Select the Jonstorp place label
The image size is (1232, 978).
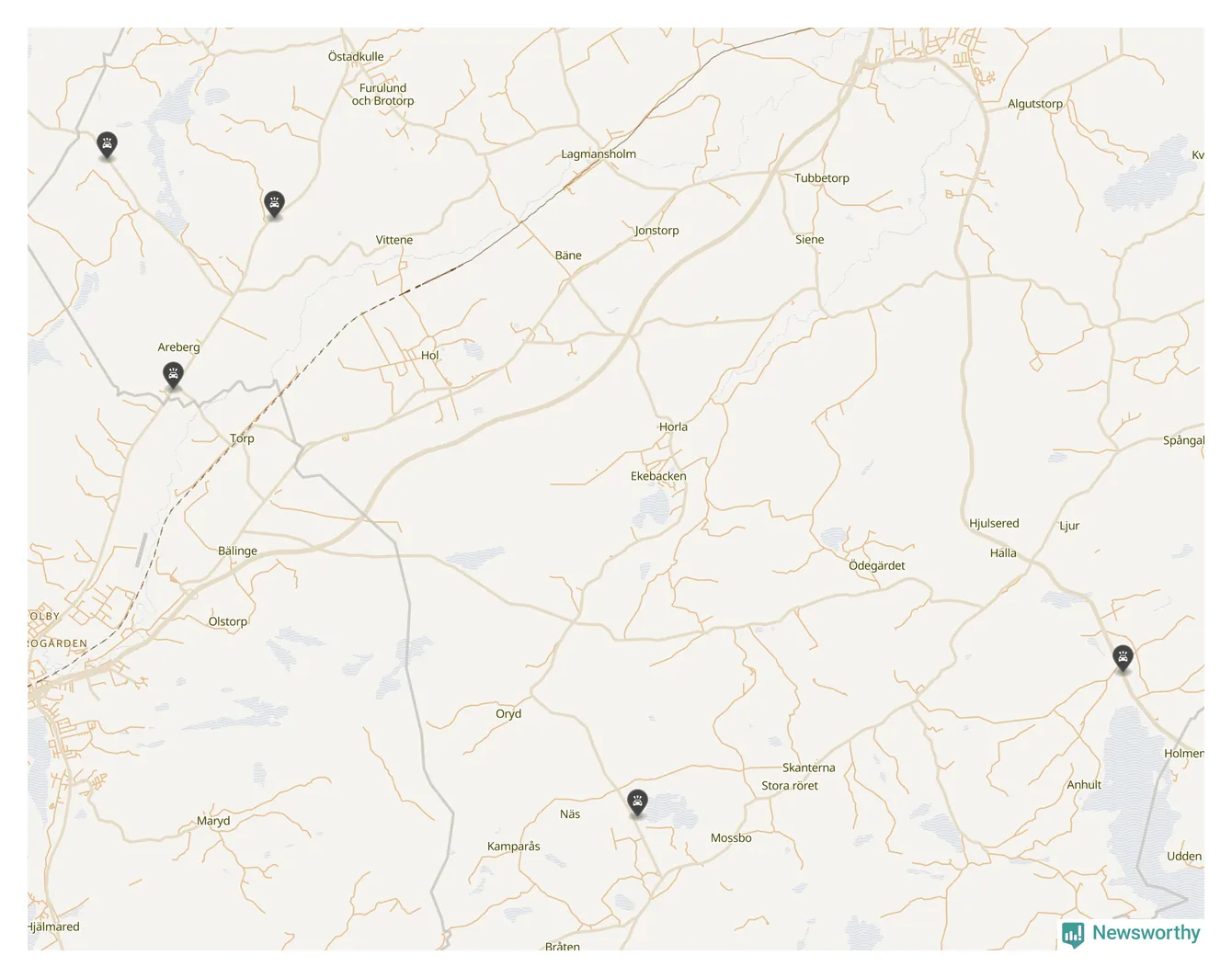(656, 231)
